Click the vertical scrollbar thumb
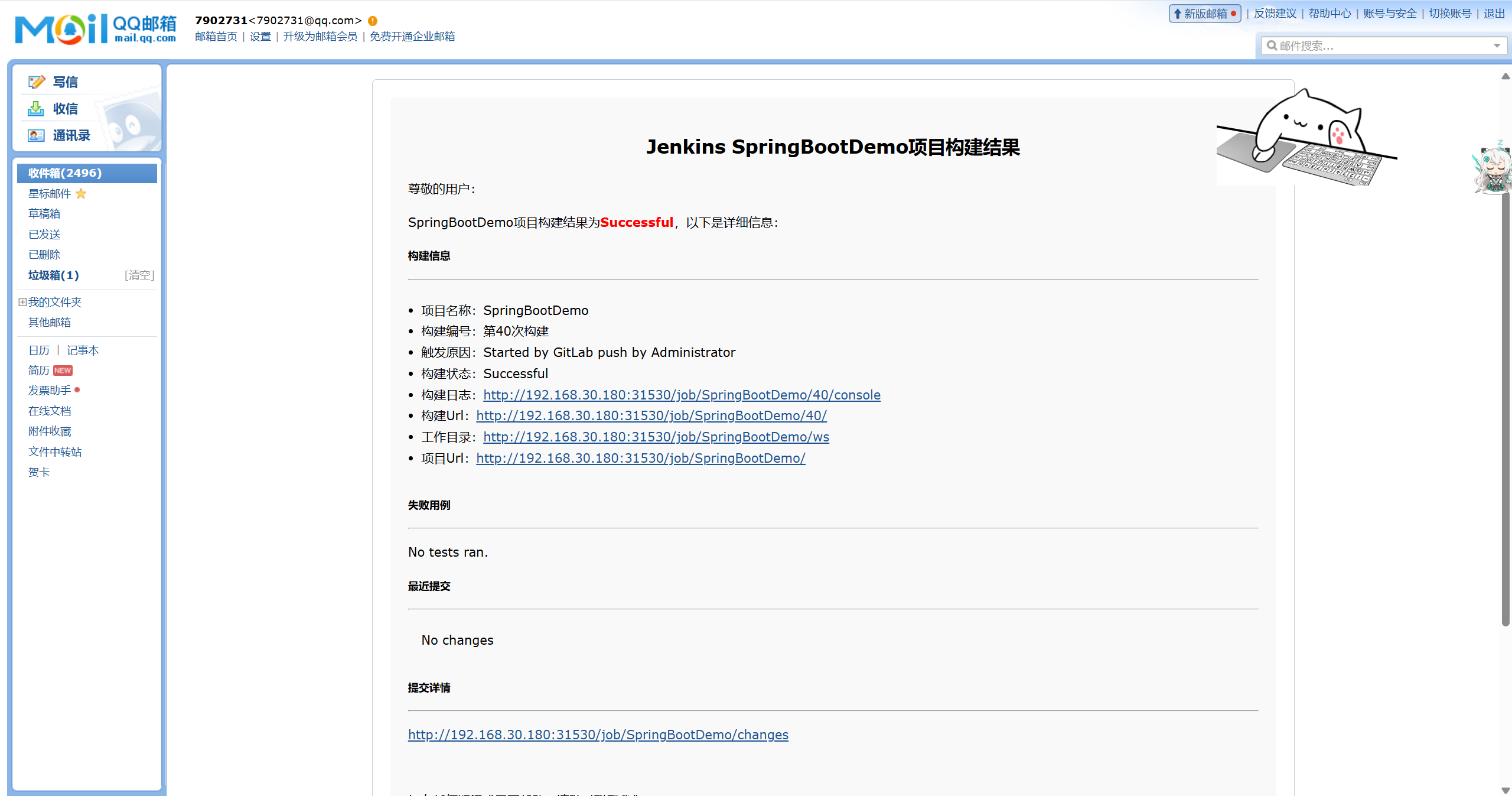The height and width of the screenshot is (796, 1512). pos(1506,408)
